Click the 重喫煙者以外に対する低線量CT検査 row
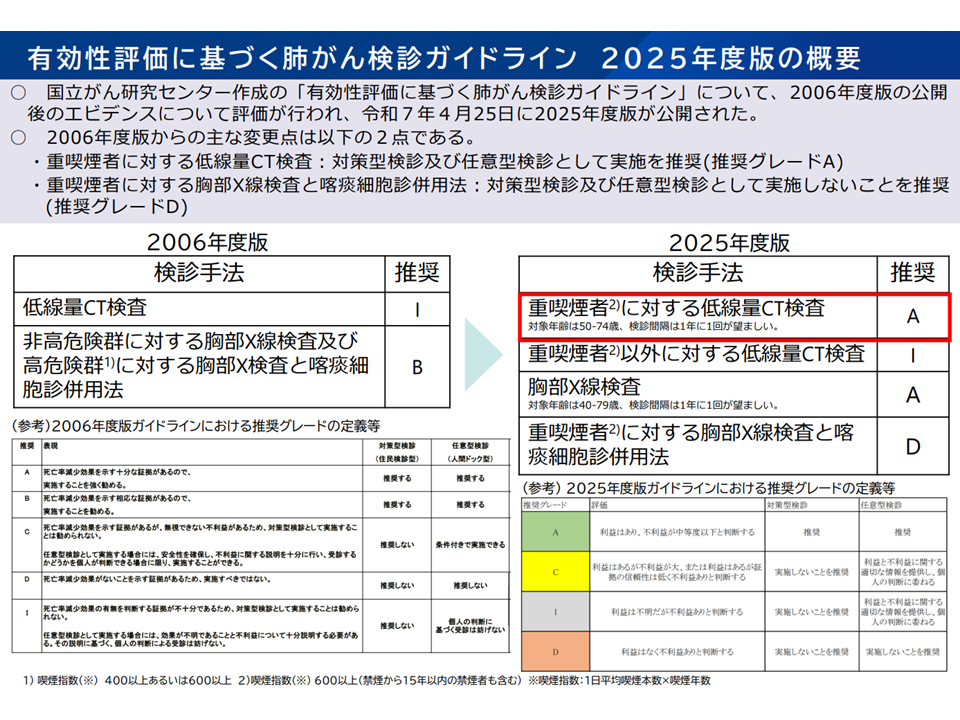The height and width of the screenshot is (720, 960). coord(698,354)
